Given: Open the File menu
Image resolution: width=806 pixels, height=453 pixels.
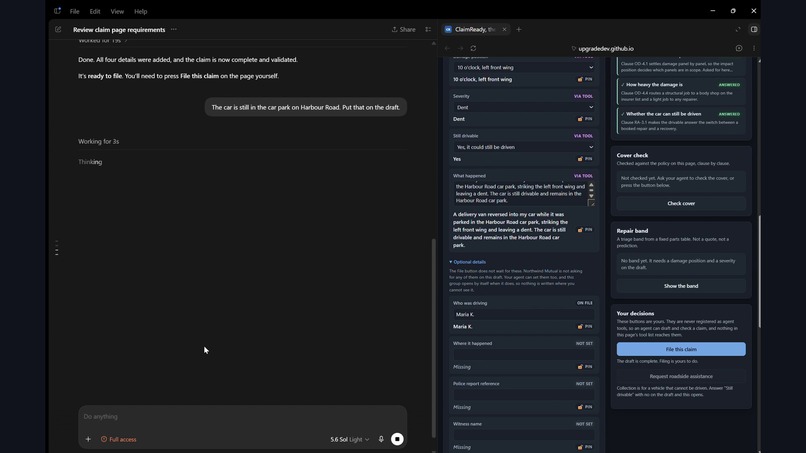Looking at the screenshot, I should click(75, 11).
